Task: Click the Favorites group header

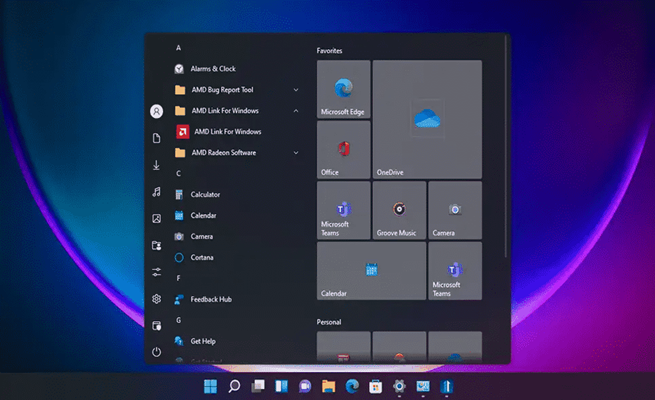Action: tap(331, 50)
